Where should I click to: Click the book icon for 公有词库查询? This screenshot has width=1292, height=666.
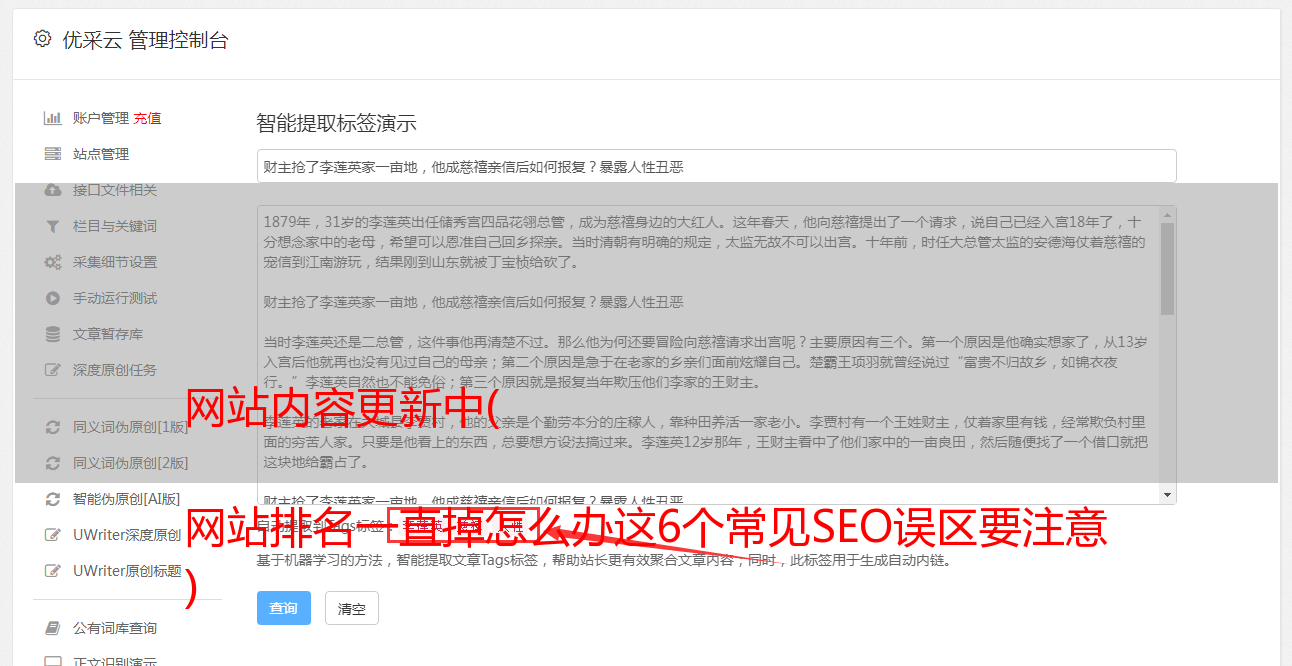53,628
